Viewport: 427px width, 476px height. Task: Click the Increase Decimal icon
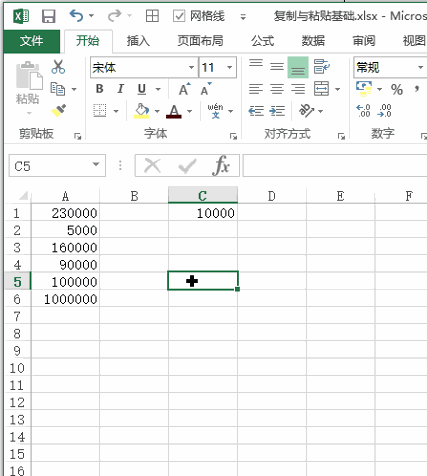(363, 111)
